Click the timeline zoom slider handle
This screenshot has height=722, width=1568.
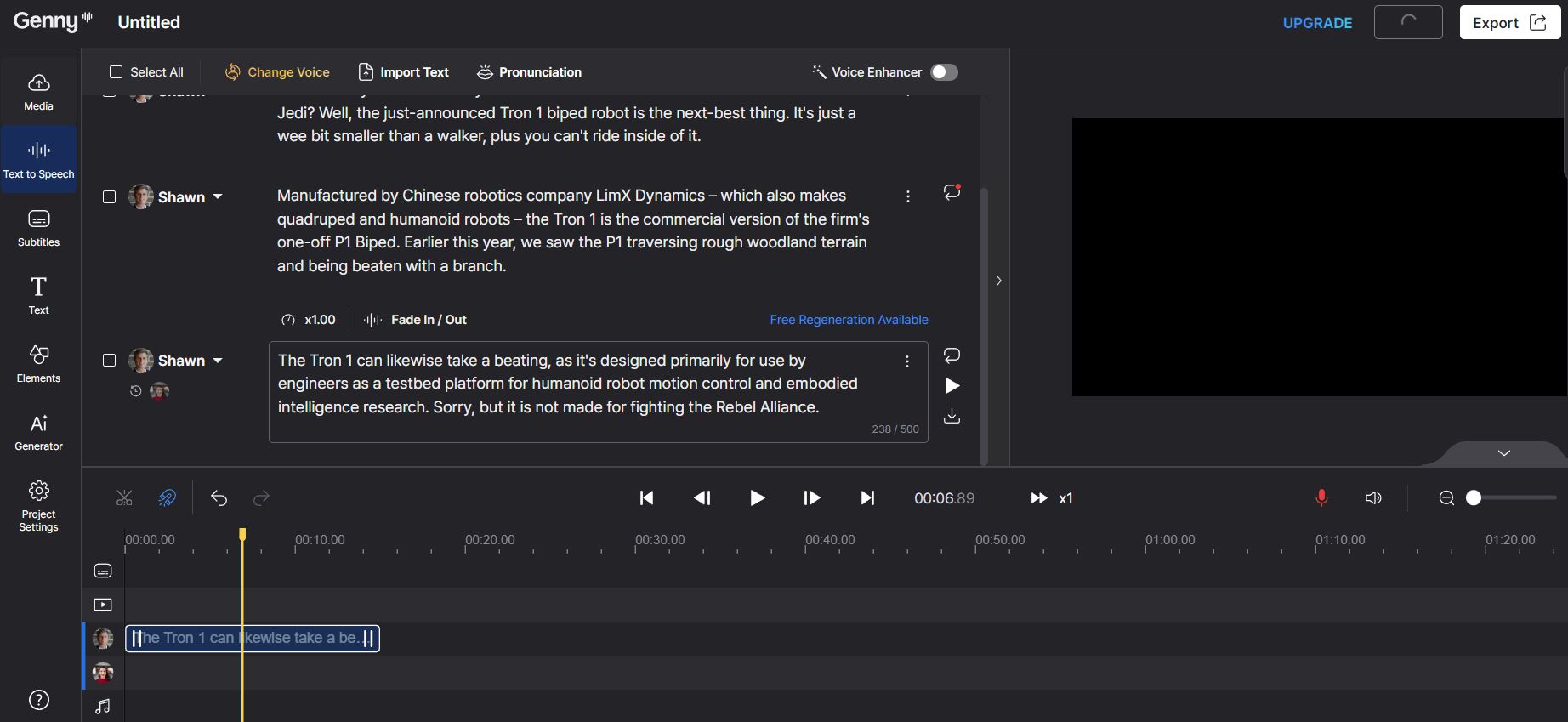point(1474,498)
